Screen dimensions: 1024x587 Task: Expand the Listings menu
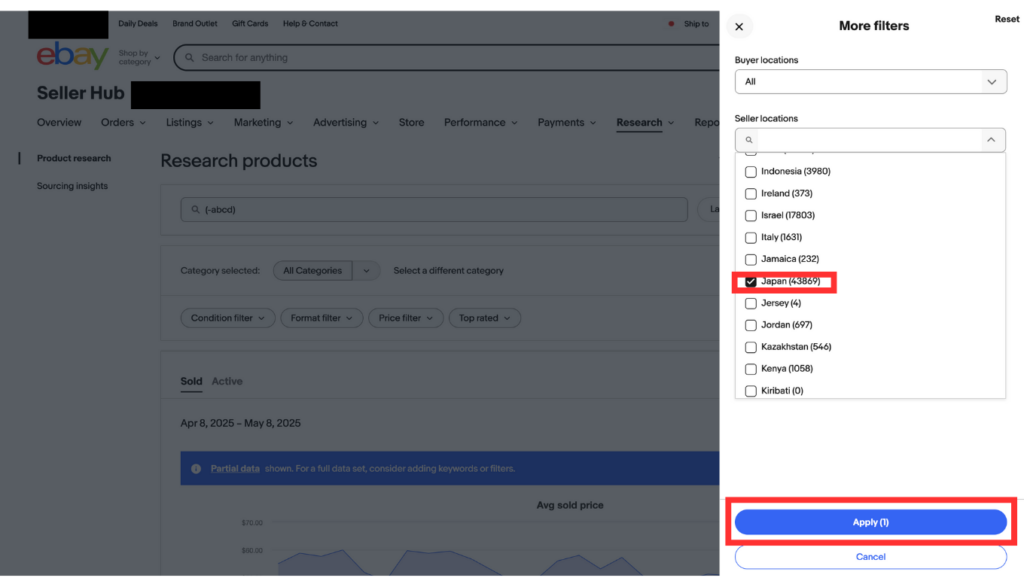189,123
